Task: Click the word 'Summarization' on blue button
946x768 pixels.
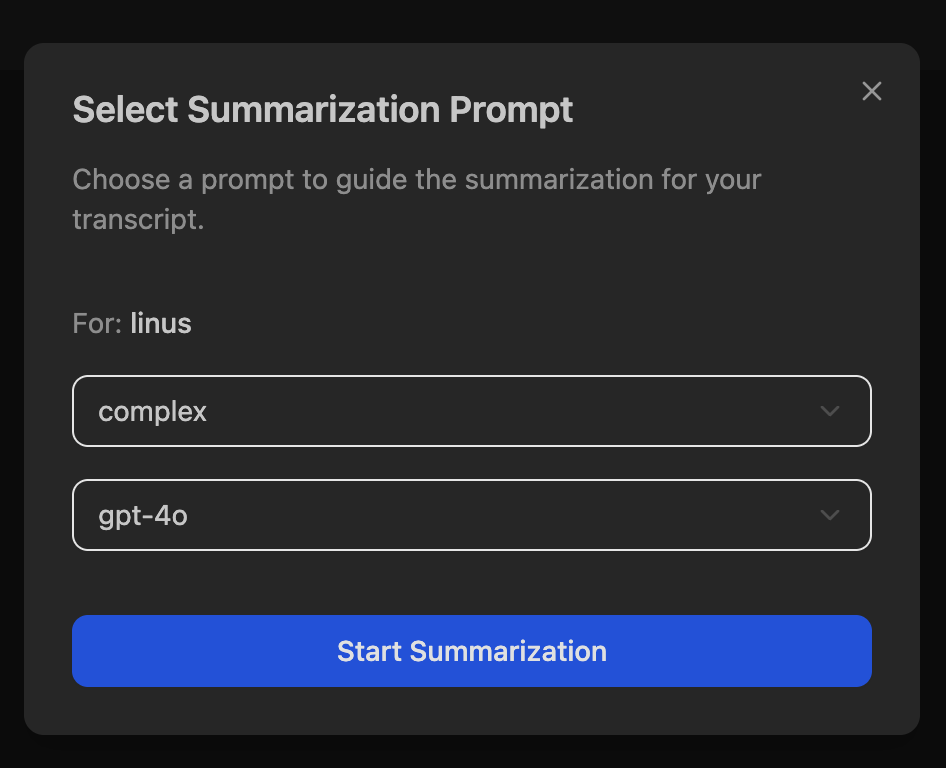Action: point(508,652)
